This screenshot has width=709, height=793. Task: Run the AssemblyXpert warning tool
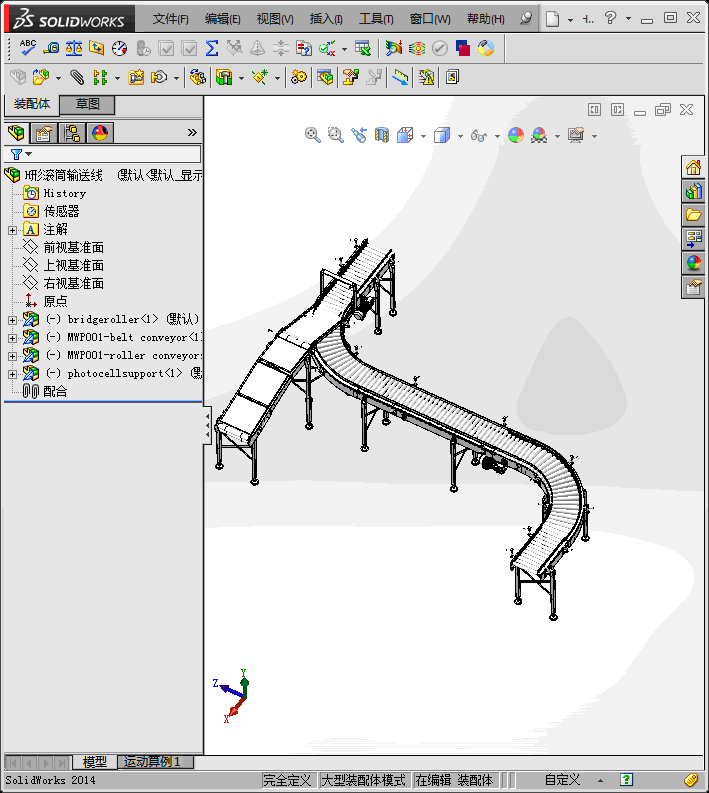426,77
